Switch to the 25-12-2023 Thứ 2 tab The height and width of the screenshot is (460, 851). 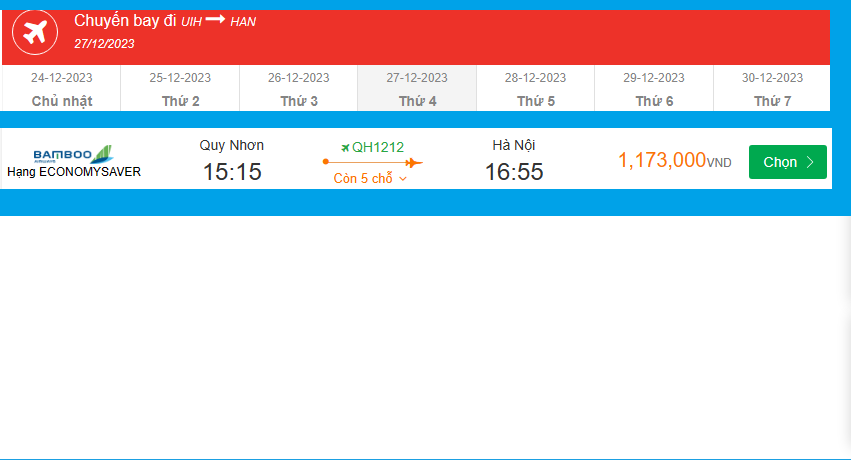coord(180,89)
